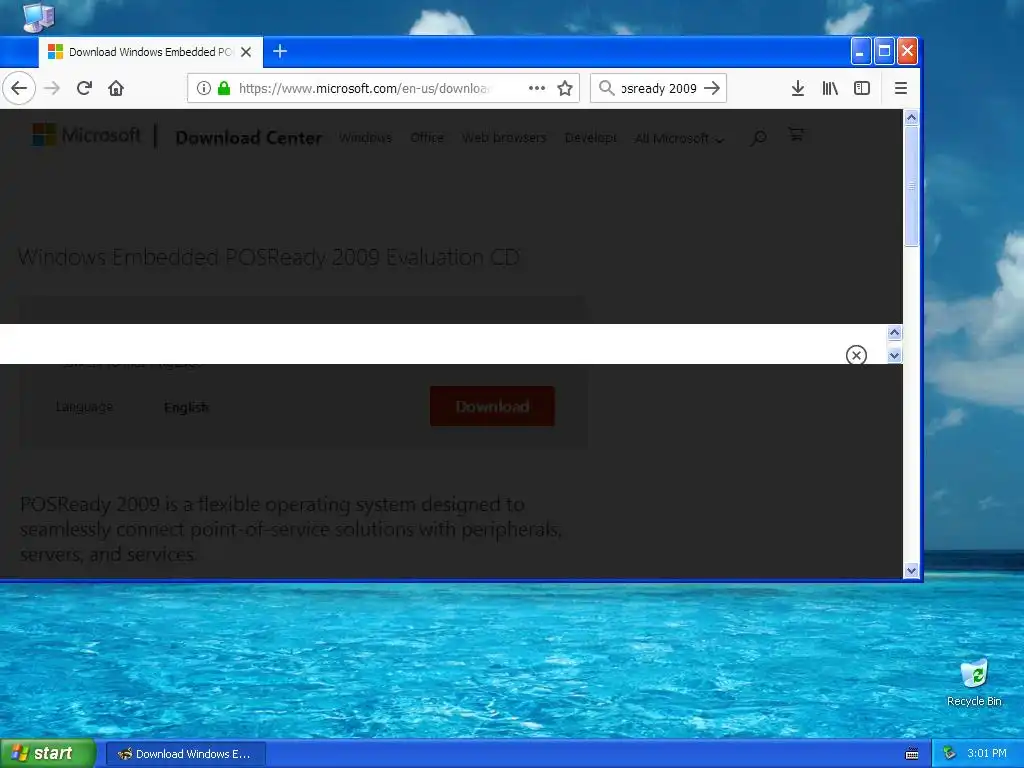This screenshot has height=768, width=1024.
Task: Click the popup panel scroll up arrow
Action: click(x=895, y=333)
